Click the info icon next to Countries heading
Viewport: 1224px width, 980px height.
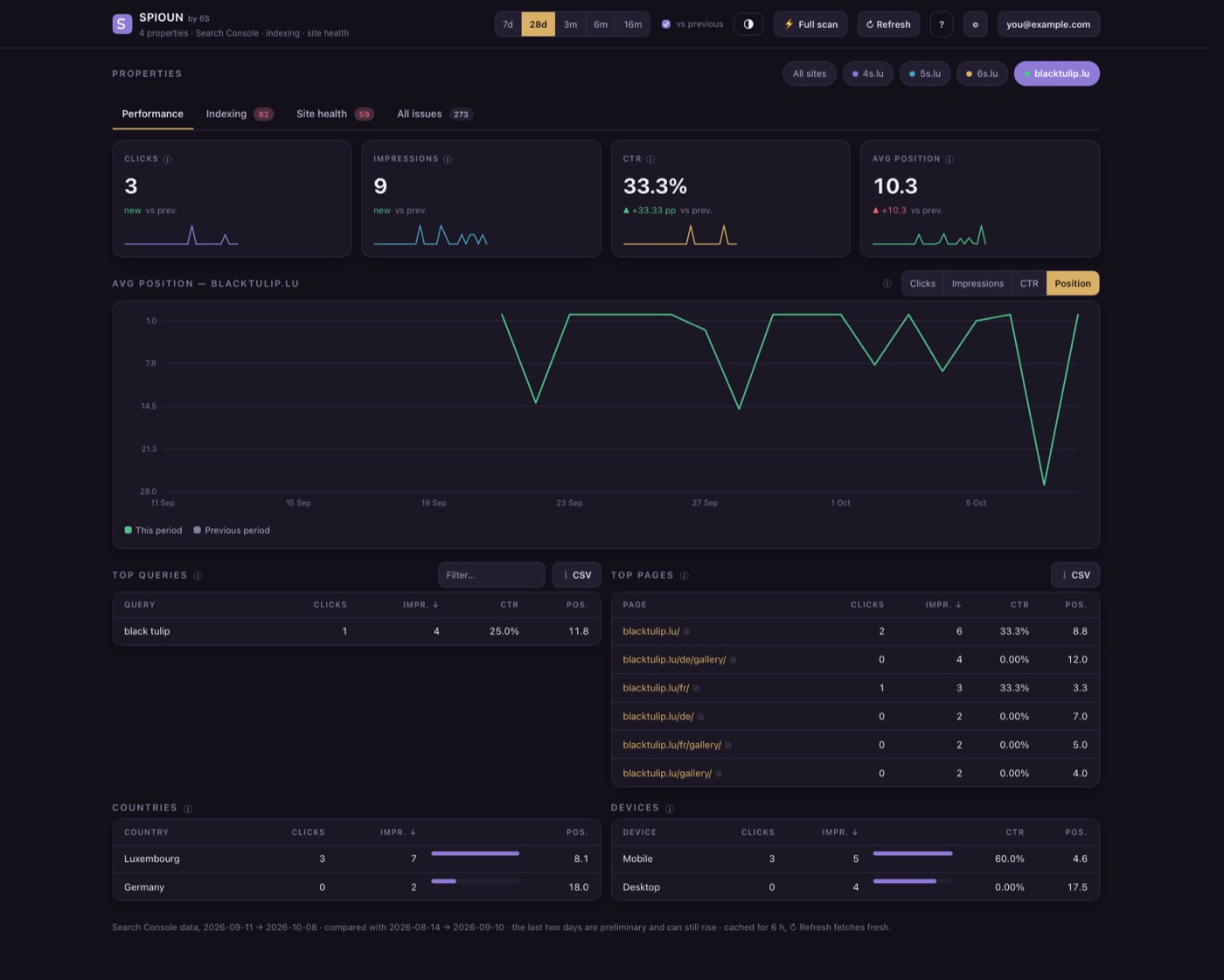(188, 809)
